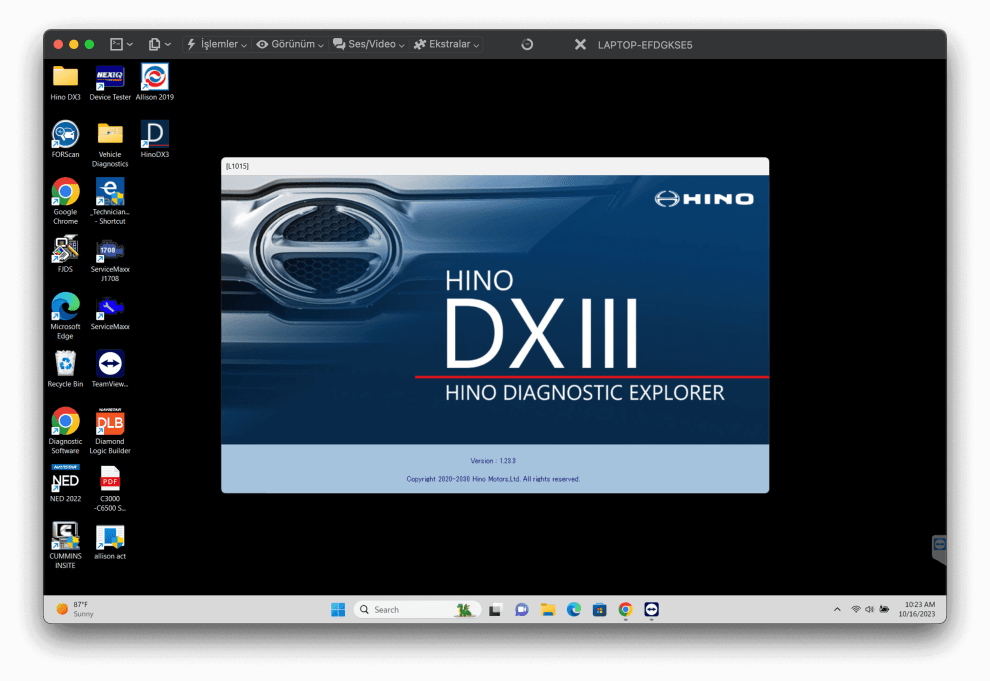Open ServiceMaxx J1708

[x=110, y=250]
